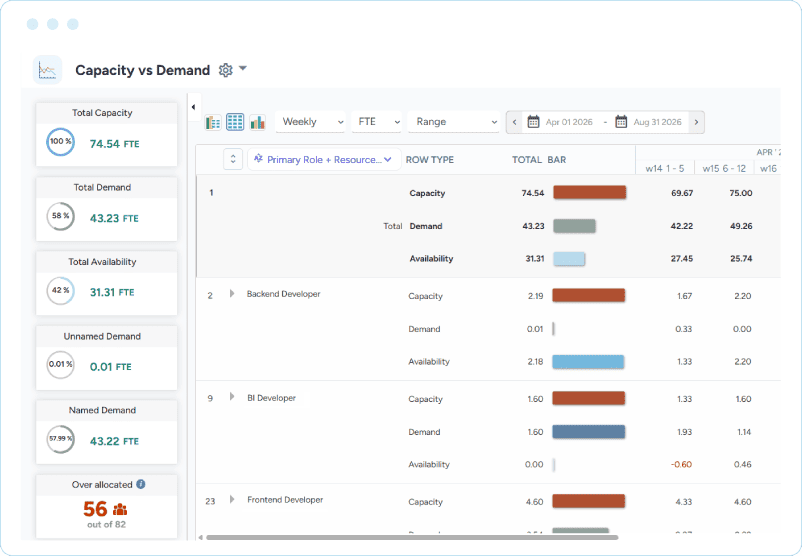Click the Unnamed Demand 0.01 % ring
Image resolution: width=802 pixels, height=556 pixels.
(60, 365)
